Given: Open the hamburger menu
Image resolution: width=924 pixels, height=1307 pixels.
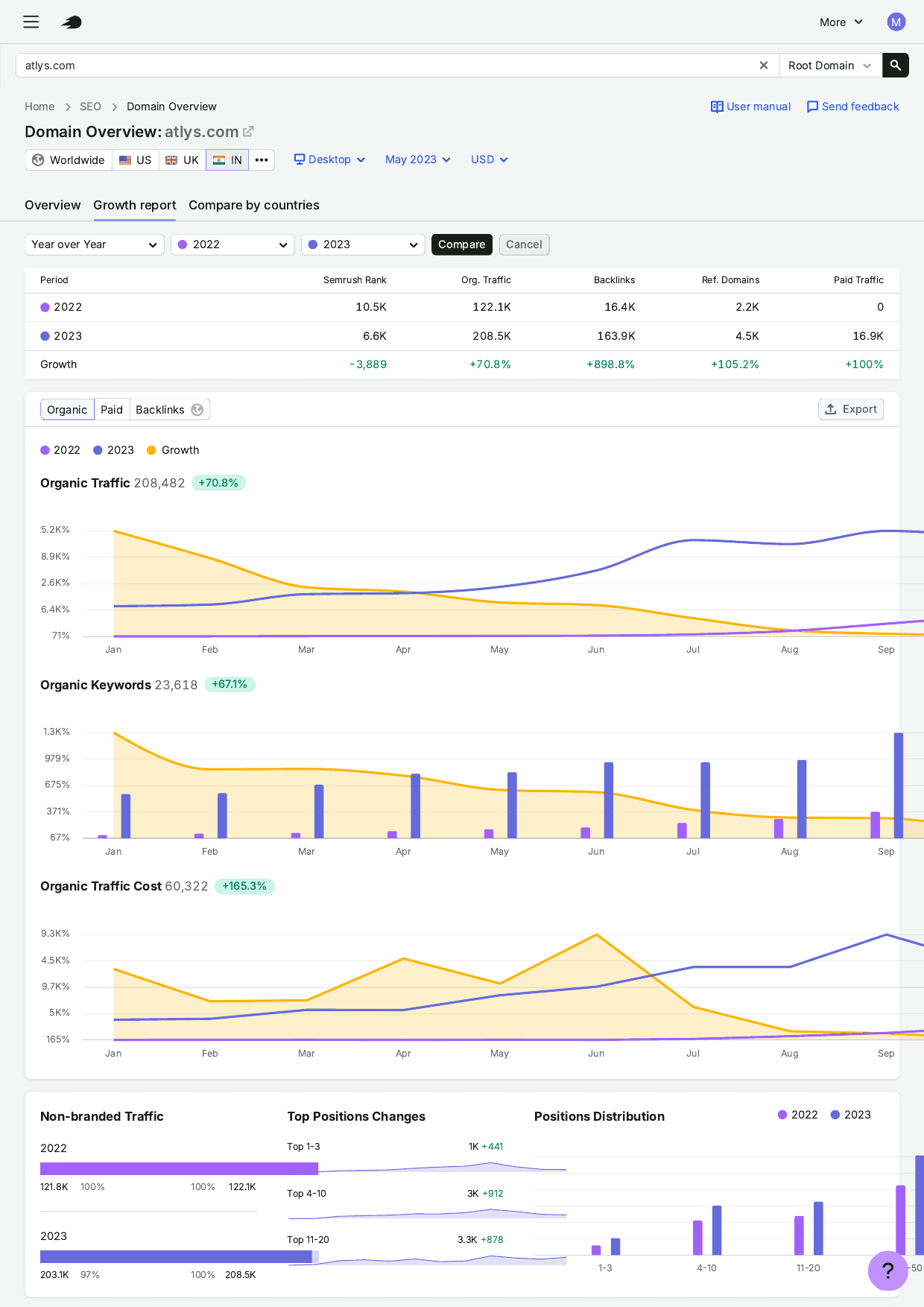Looking at the screenshot, I should 31,22.
